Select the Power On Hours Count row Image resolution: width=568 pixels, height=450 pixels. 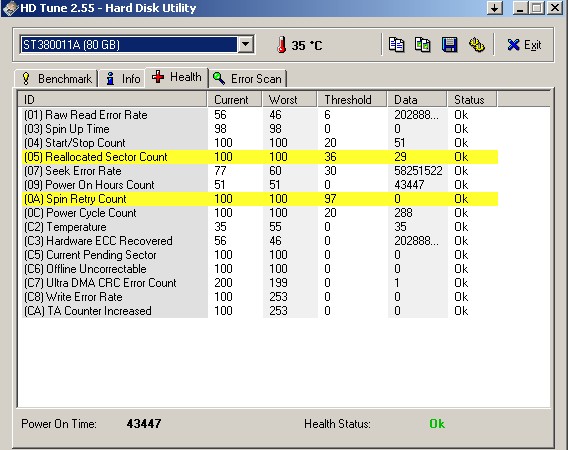(x=260, y=185)
